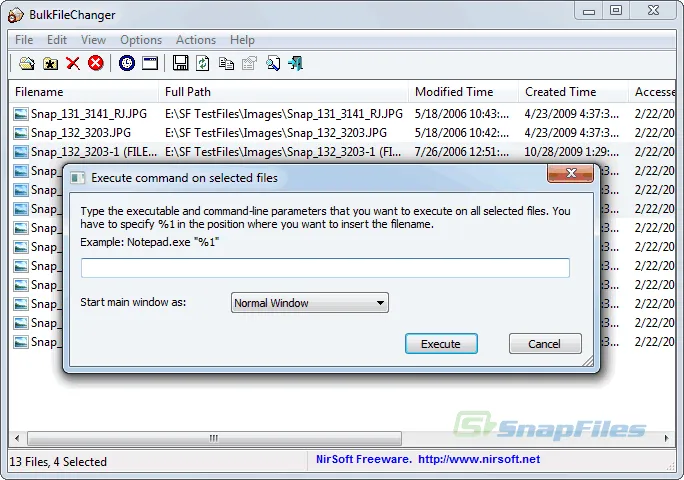Click the command-line input field
Viewport: 684px width, 480px height.
(325, 267)
